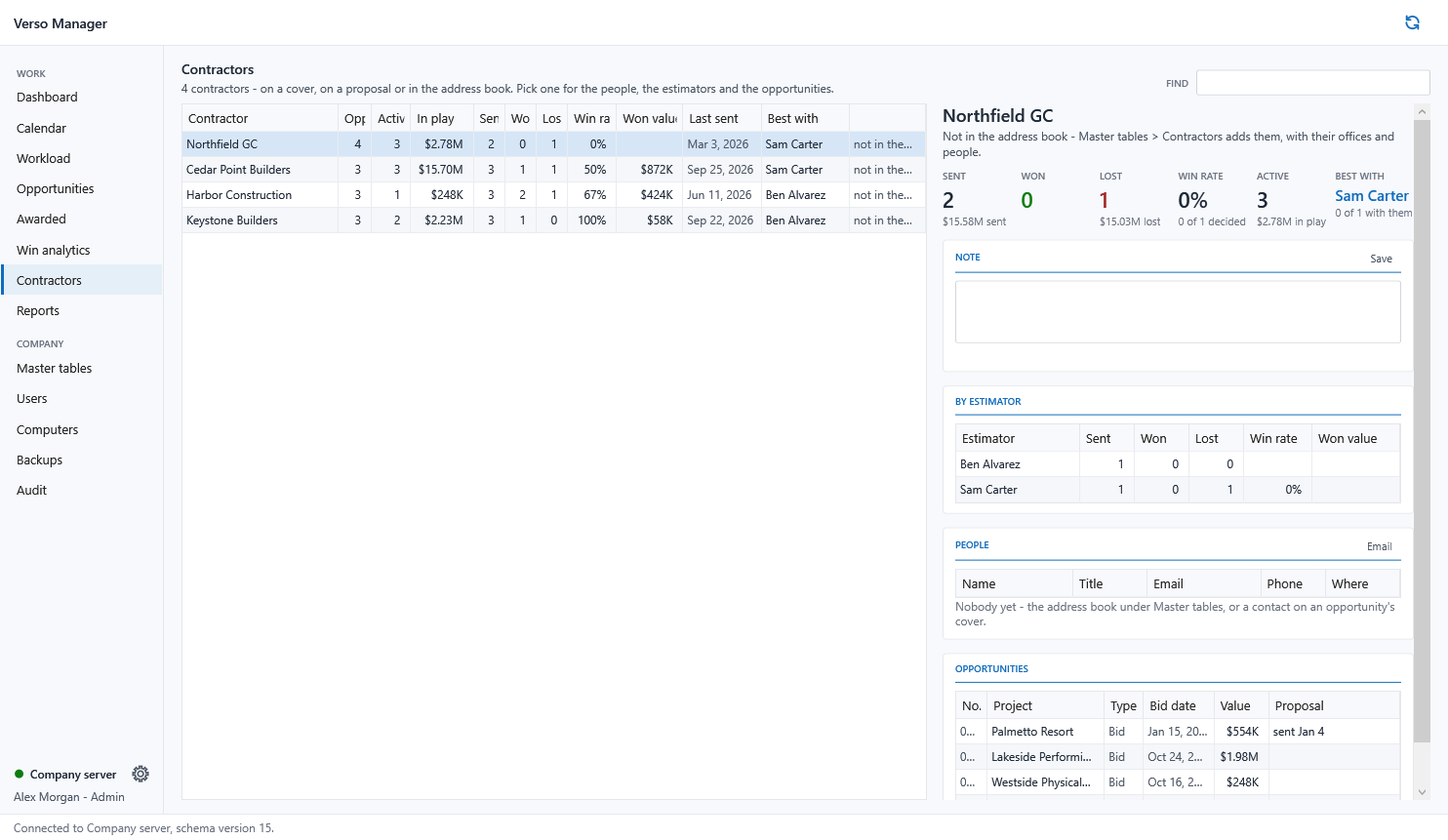Open Win analytics

82,250
